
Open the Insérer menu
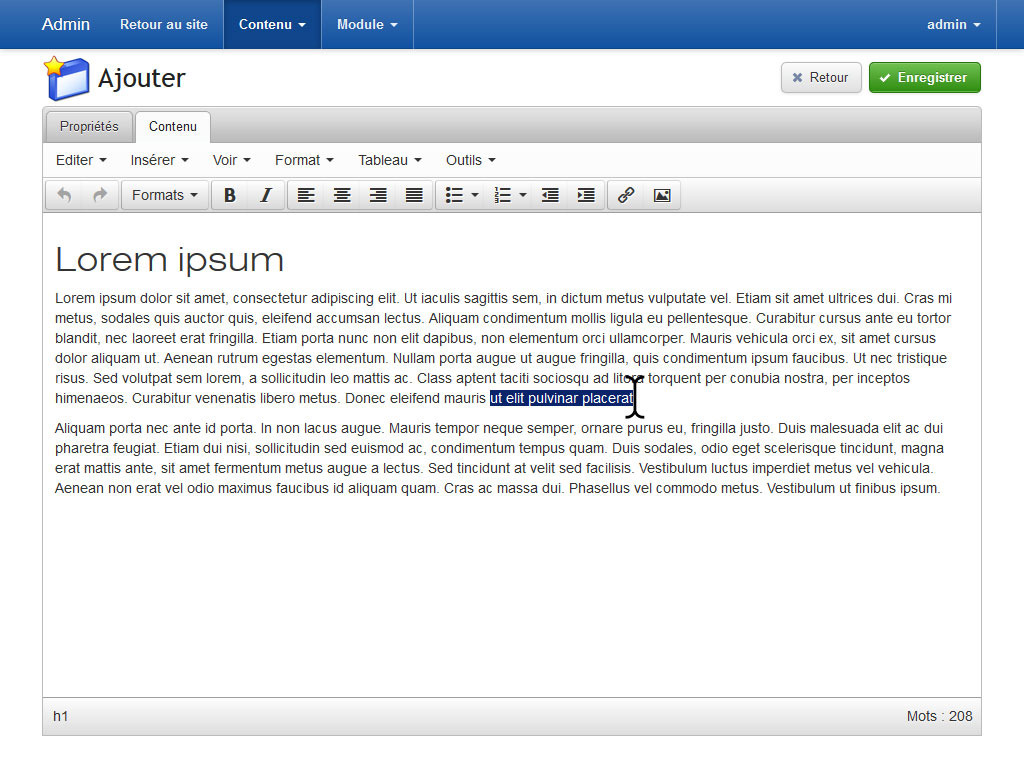pos(159,160)
